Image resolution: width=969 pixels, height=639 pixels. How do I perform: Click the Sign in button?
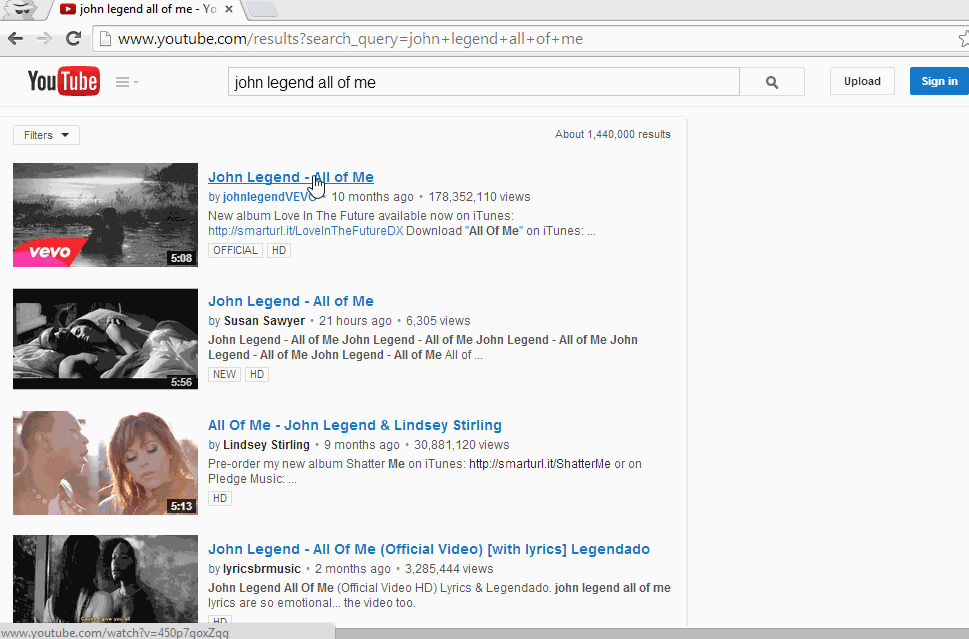pyautogui.click(x=939, y=81)
